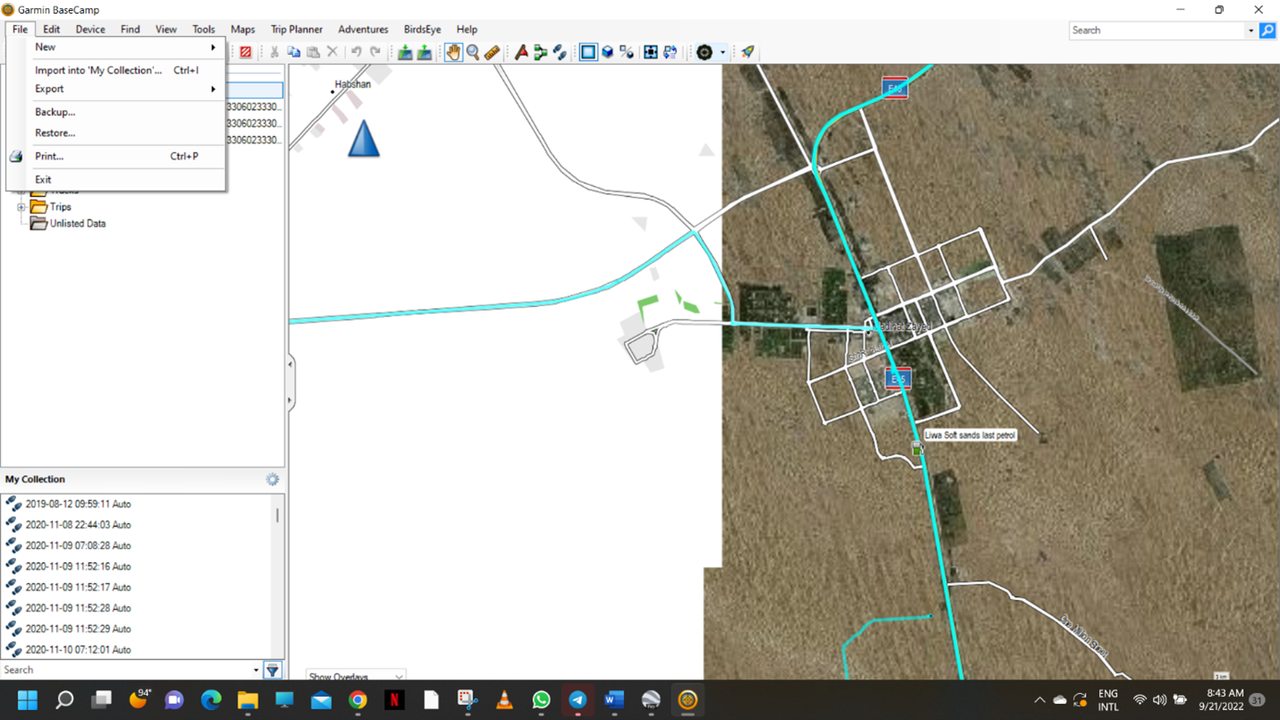1280x720 pixels.
Task: Click the filter funnel icon
Action: coord(272,670)
